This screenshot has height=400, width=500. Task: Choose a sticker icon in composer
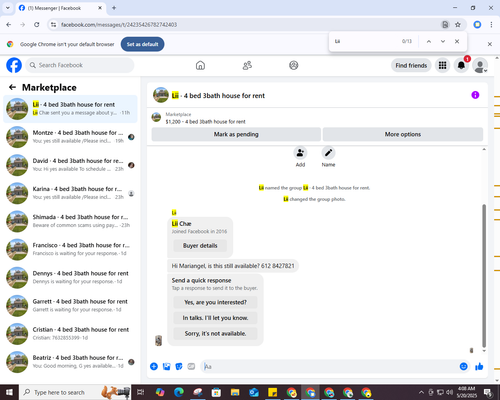point(179,367)
